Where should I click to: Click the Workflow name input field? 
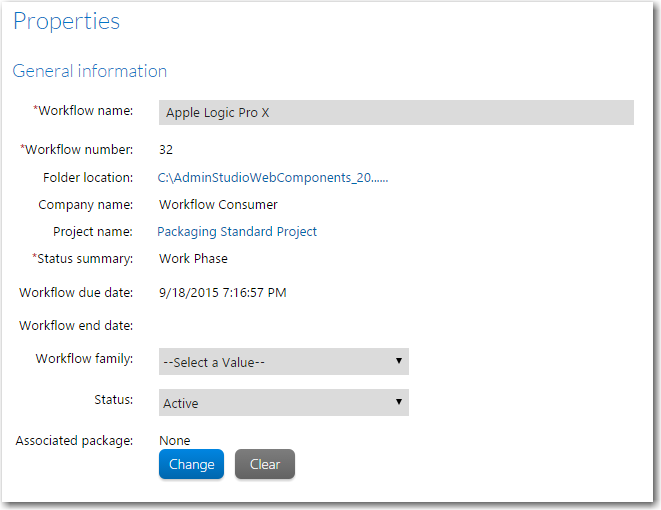pyautogui.click(x=396, y=113)
